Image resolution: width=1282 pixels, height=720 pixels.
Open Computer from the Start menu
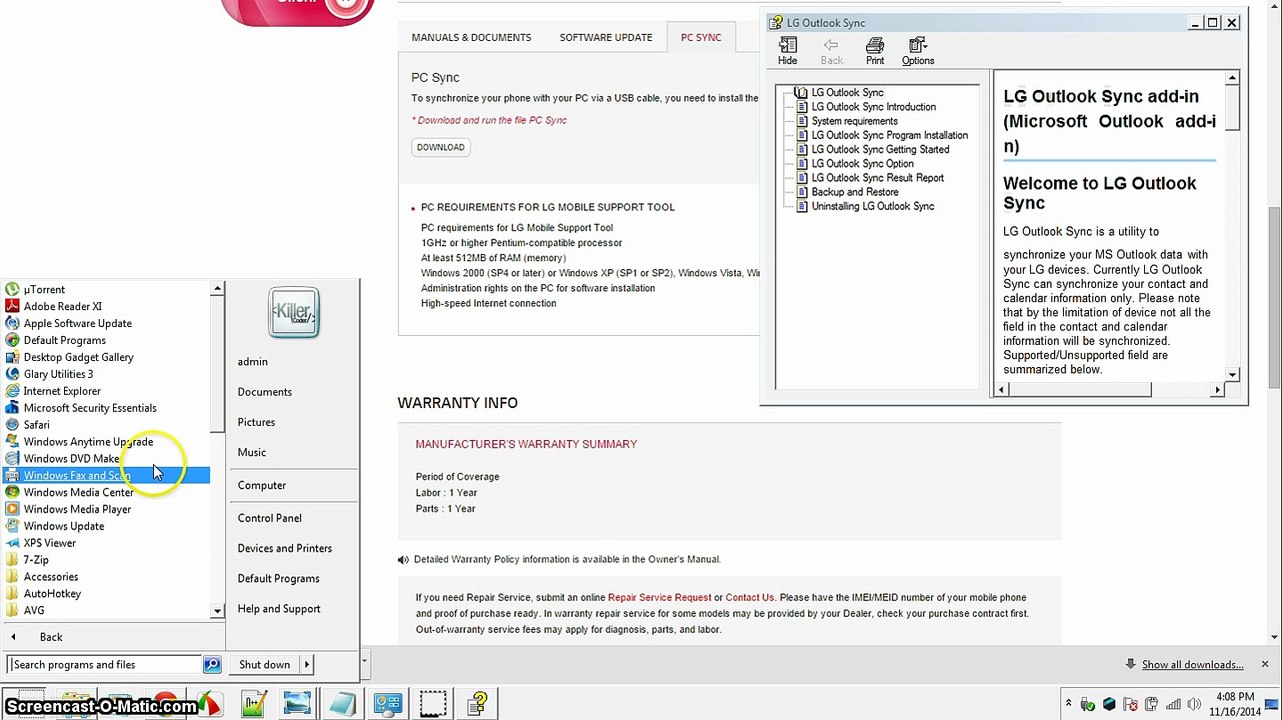click(262, 485)
